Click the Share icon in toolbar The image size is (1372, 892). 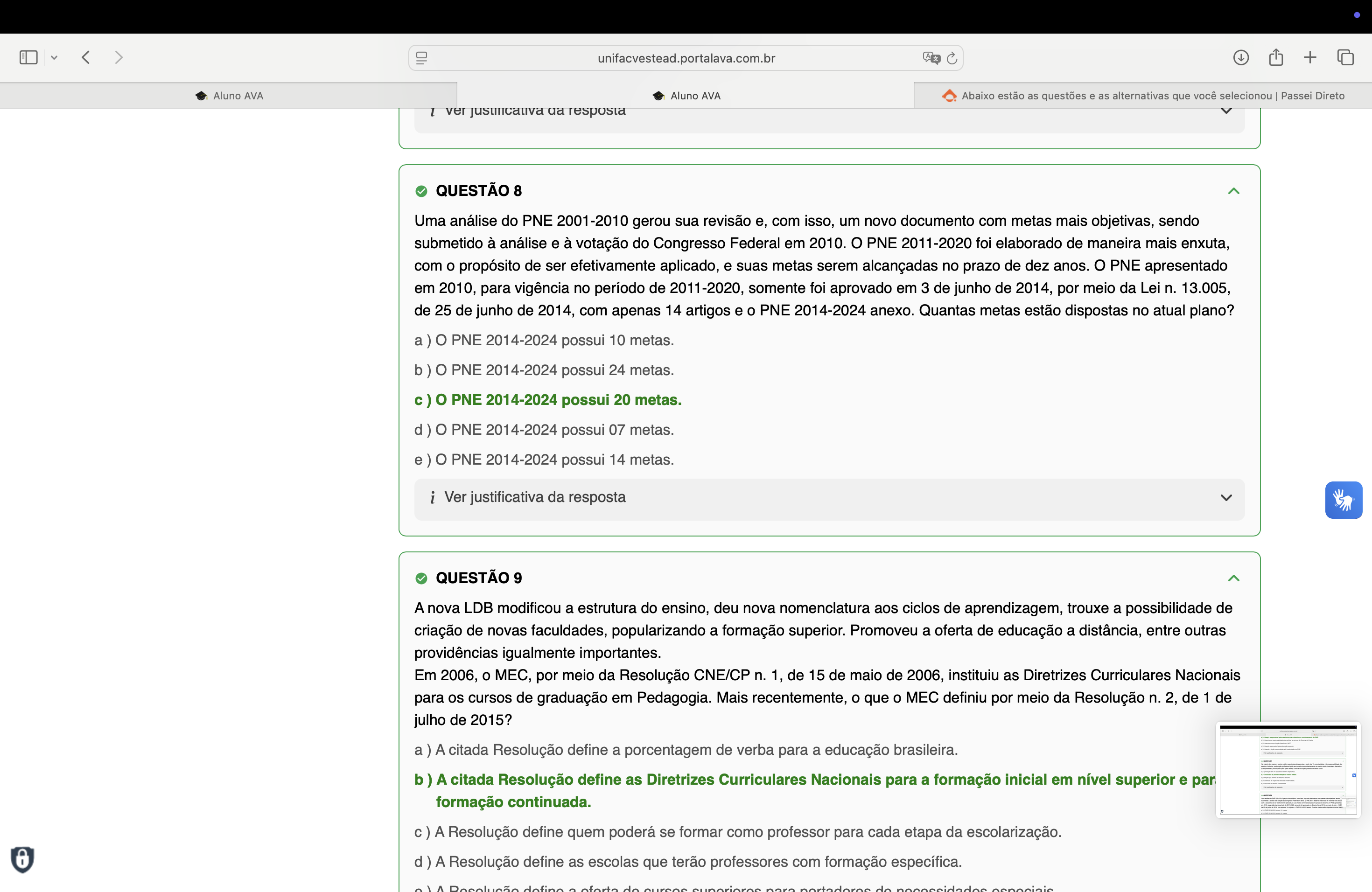[1276, 58]
